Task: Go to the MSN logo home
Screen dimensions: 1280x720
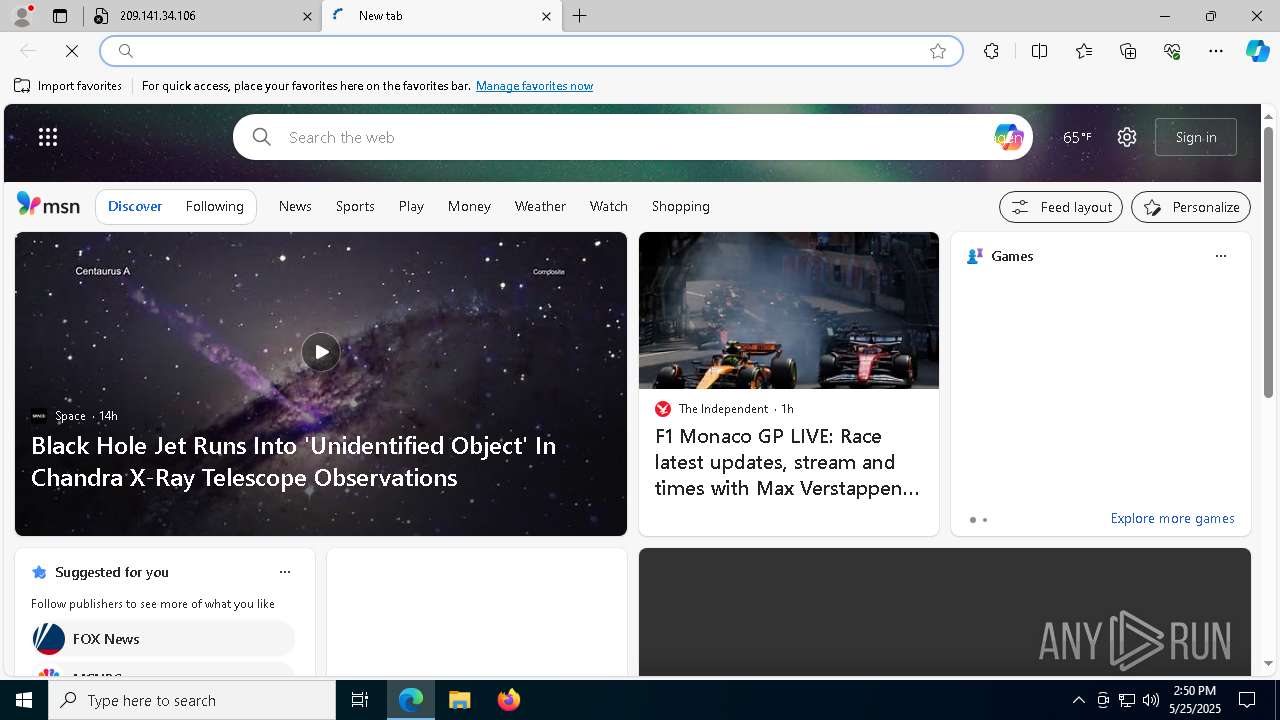Action: click(x=48, y=205)
